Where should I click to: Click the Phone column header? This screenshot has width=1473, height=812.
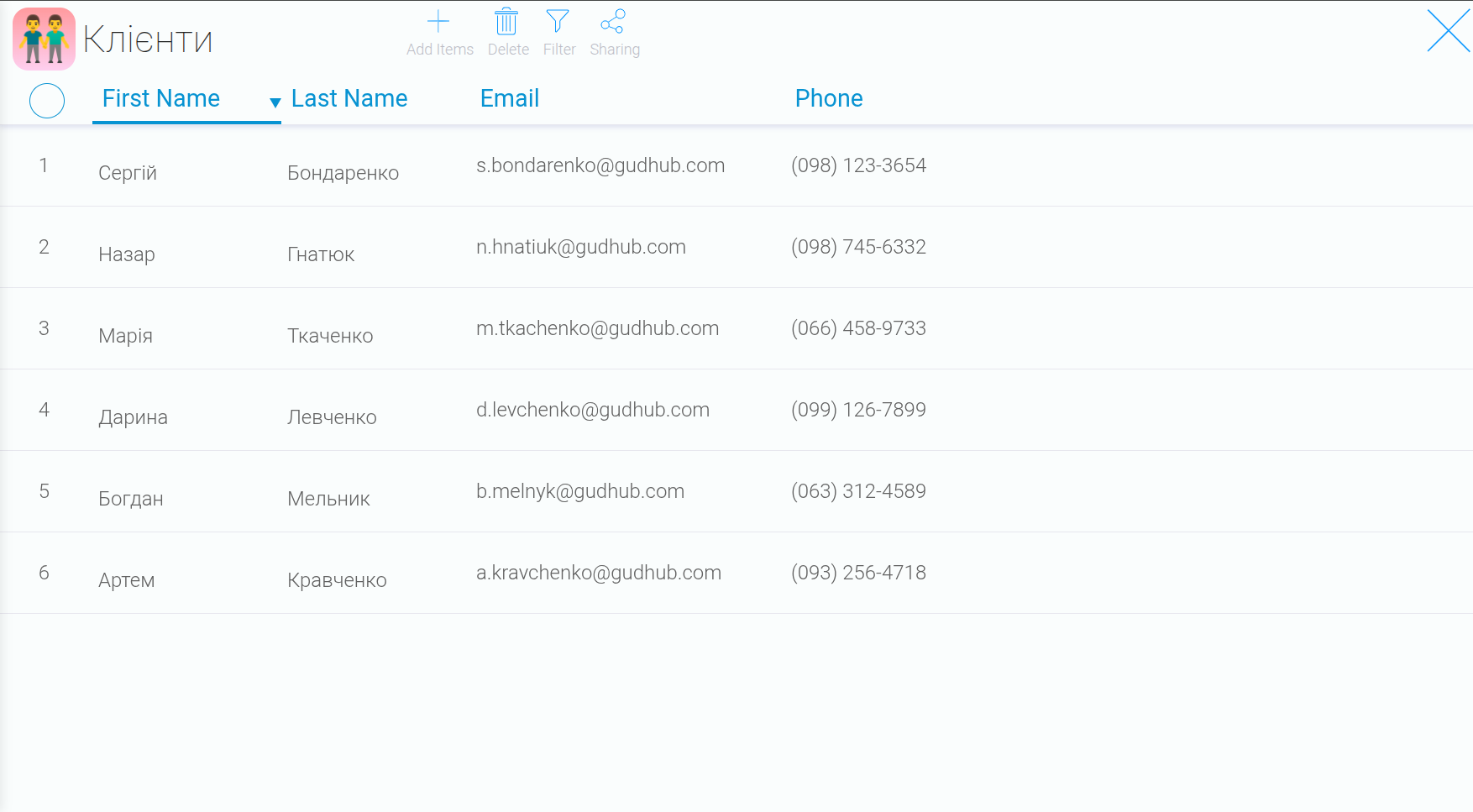tap(829, 98)
